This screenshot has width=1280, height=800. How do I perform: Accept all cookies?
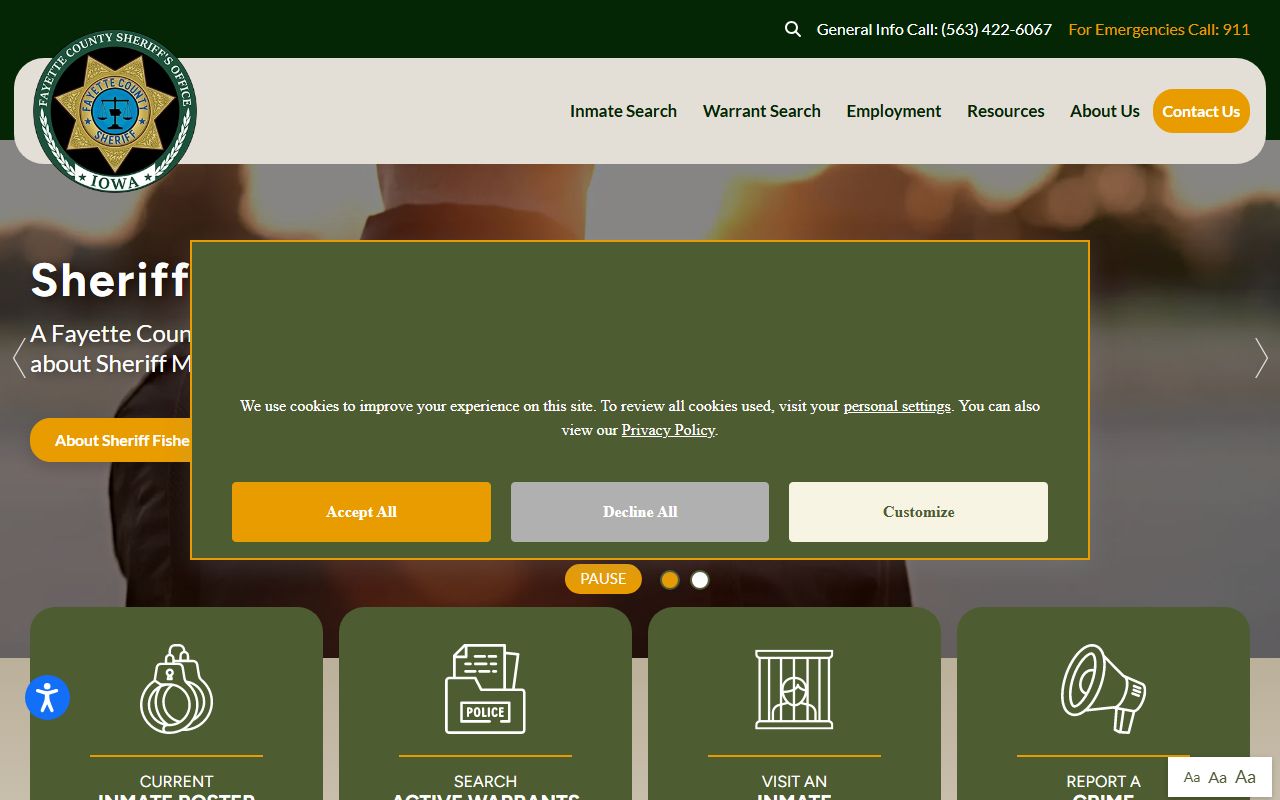coord(361,512)
